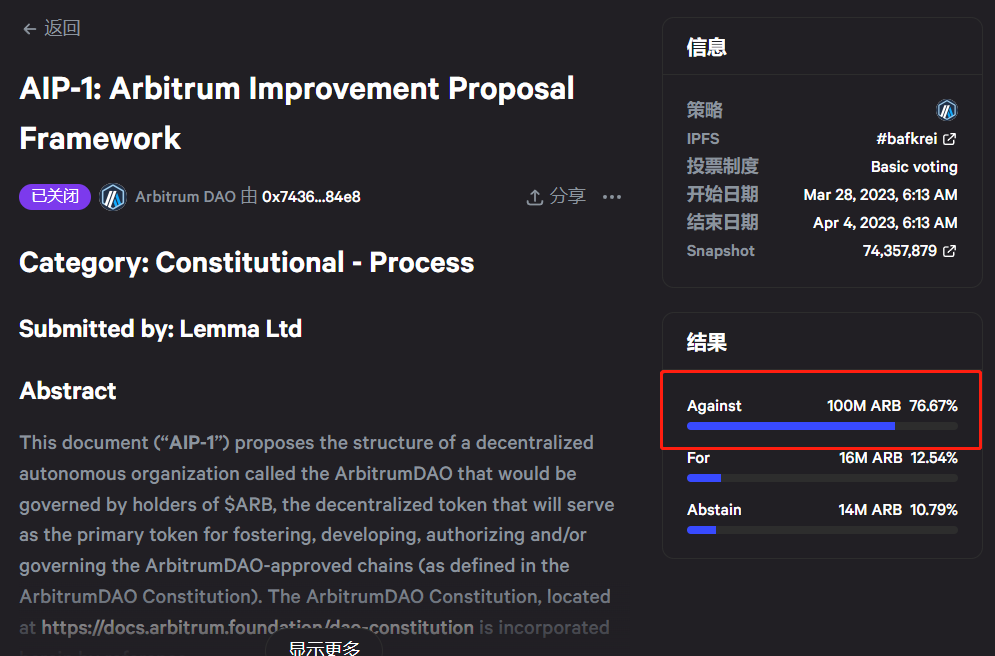
Task: Click the author address 0x7436...84e8
Action: (x=311, y=196)
